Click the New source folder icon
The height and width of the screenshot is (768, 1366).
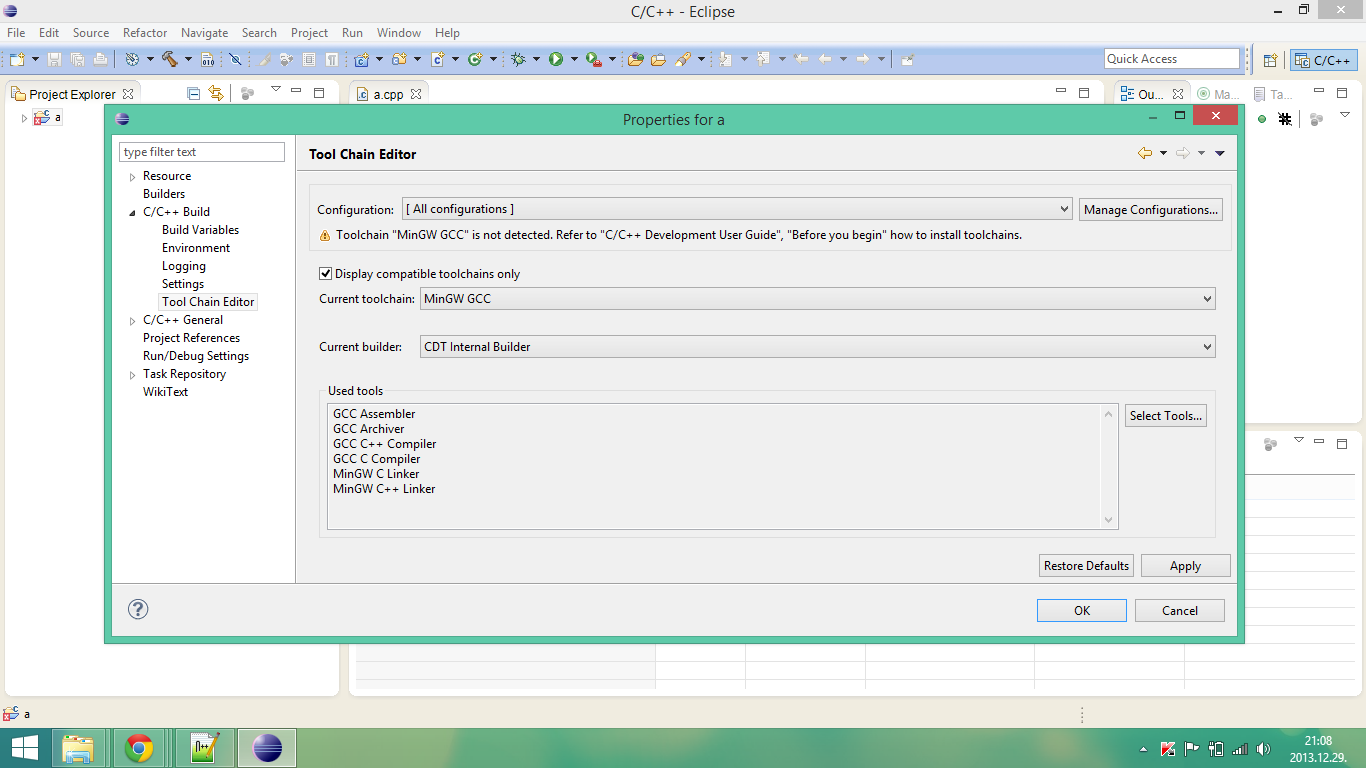pos(399,59)
